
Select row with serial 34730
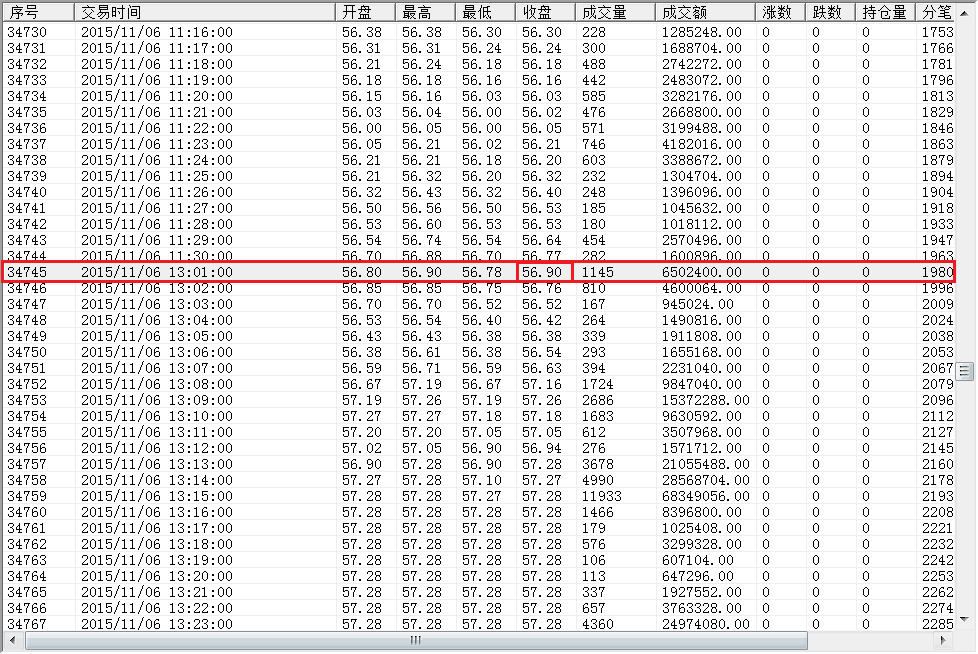coord(479,32)
